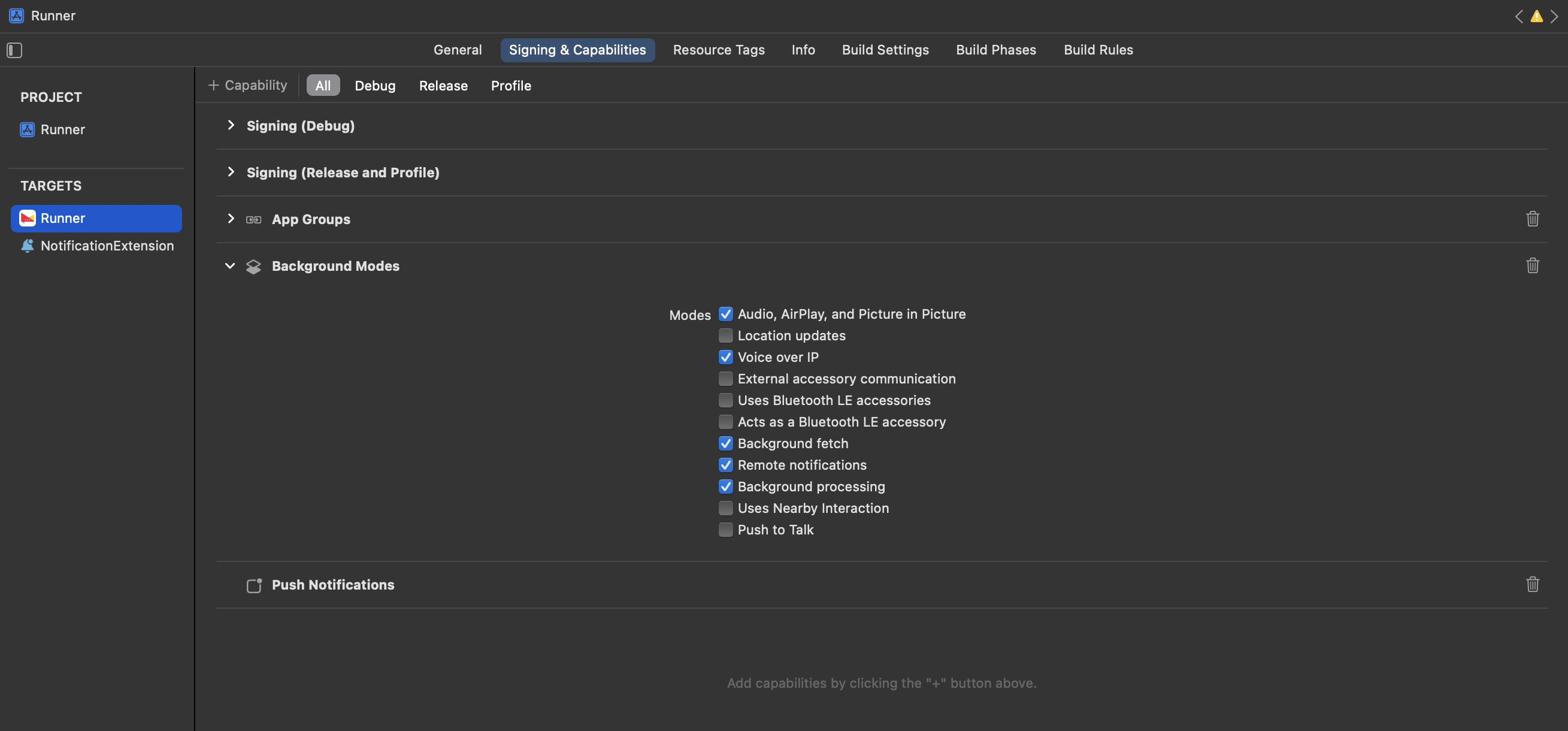Delete the App Groups capability via trash icon
This screenshot has width=1568, height=731.
pyautogui.click(x=1532, y=219)
